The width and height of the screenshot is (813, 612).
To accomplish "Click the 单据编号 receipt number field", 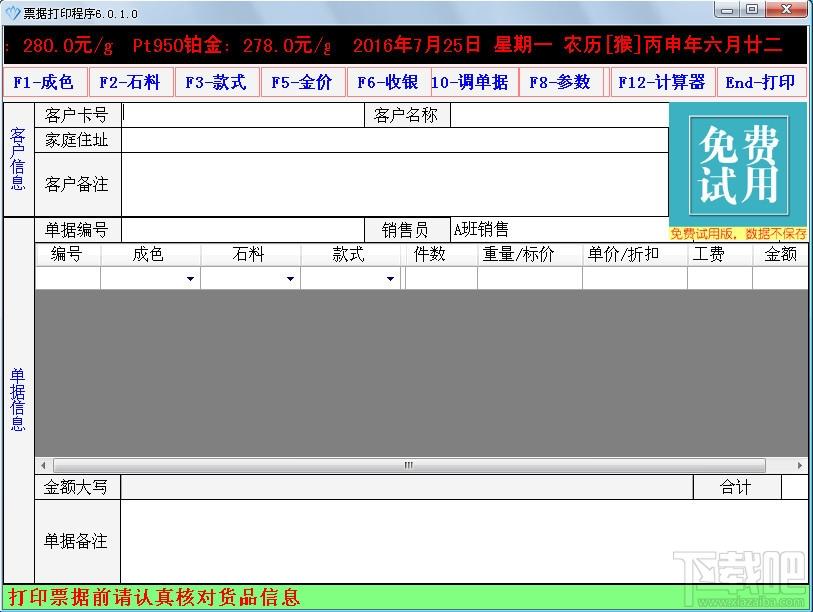I will point(243,230).
